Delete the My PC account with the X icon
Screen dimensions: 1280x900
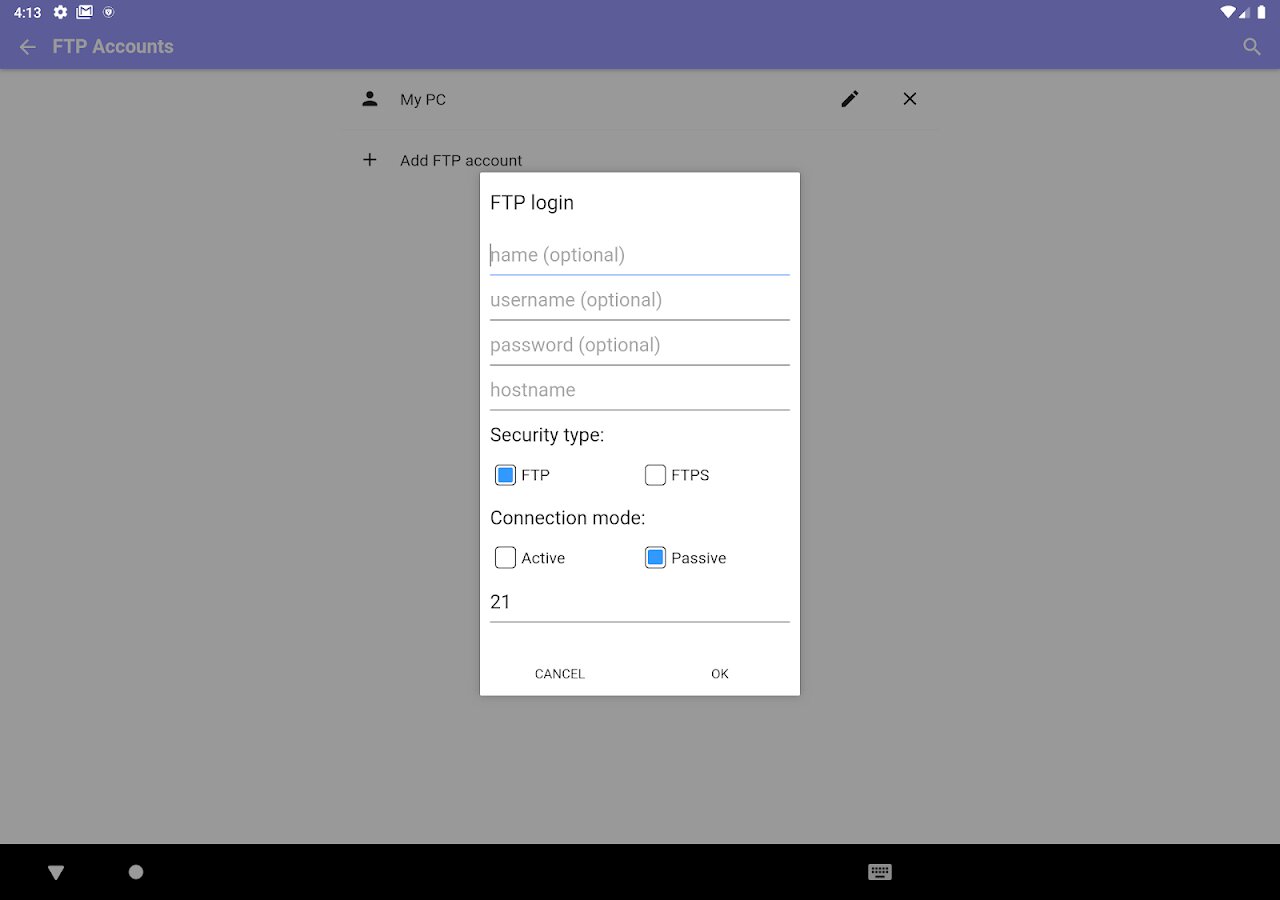(910, 99)
